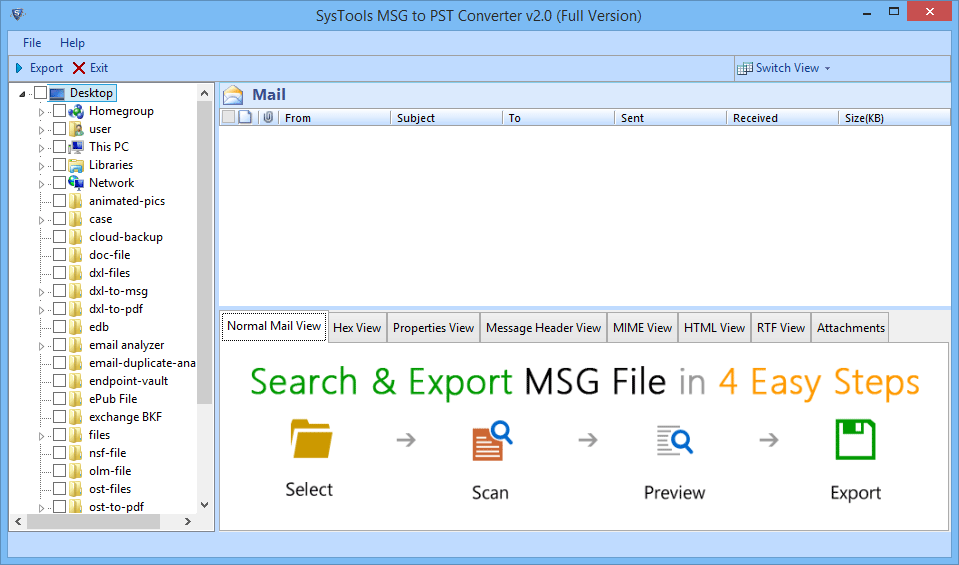Tick the ost-files folder checkbox
959x565 pixels.
(59, 489)
